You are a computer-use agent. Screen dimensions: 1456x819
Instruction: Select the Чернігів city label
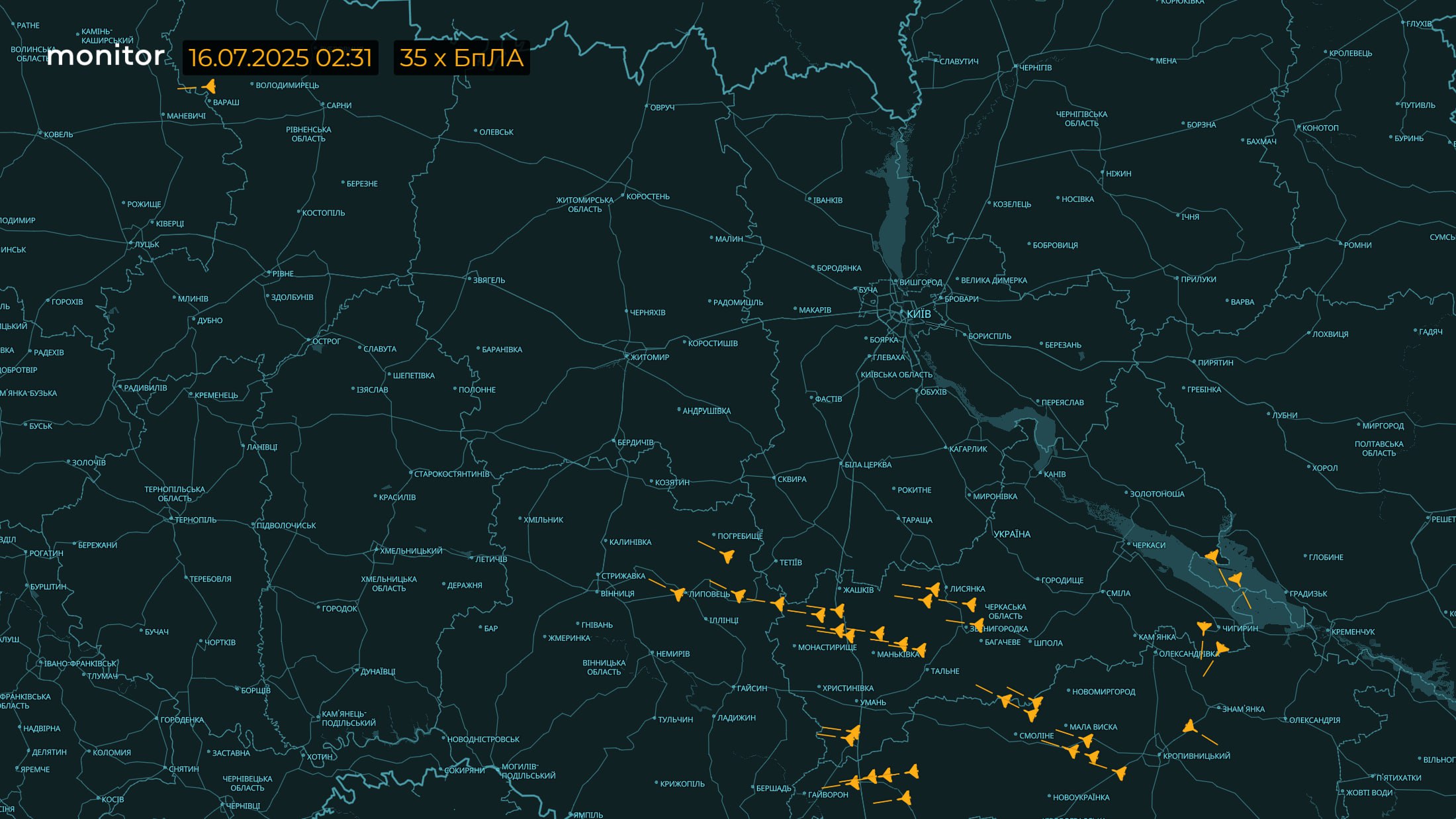pyautogui.click(x=1035, y=68)
